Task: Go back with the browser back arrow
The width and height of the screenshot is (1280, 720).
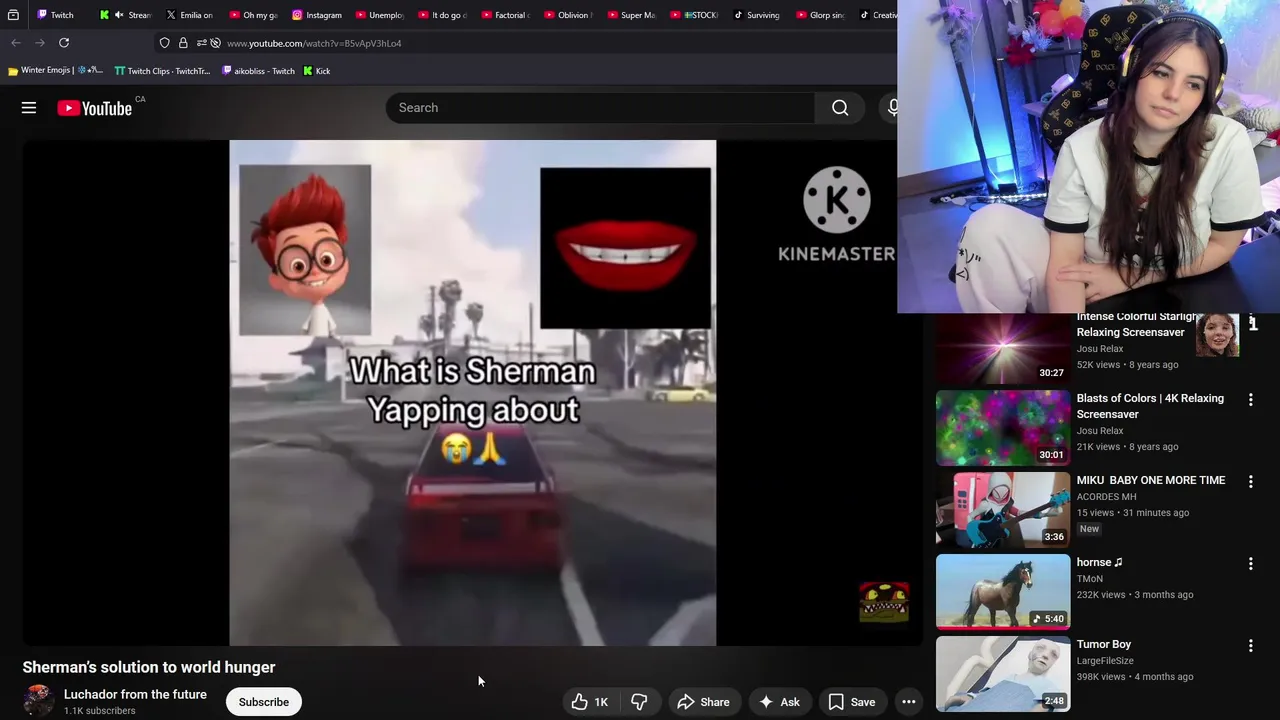Action: click(x=16, y=43)
